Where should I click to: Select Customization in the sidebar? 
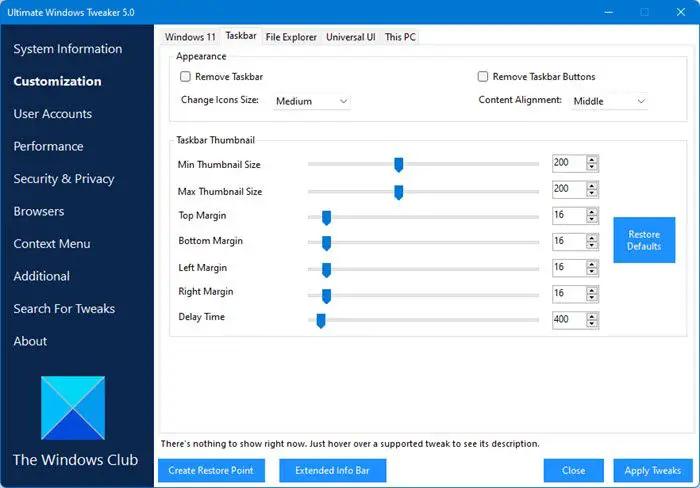57,81
